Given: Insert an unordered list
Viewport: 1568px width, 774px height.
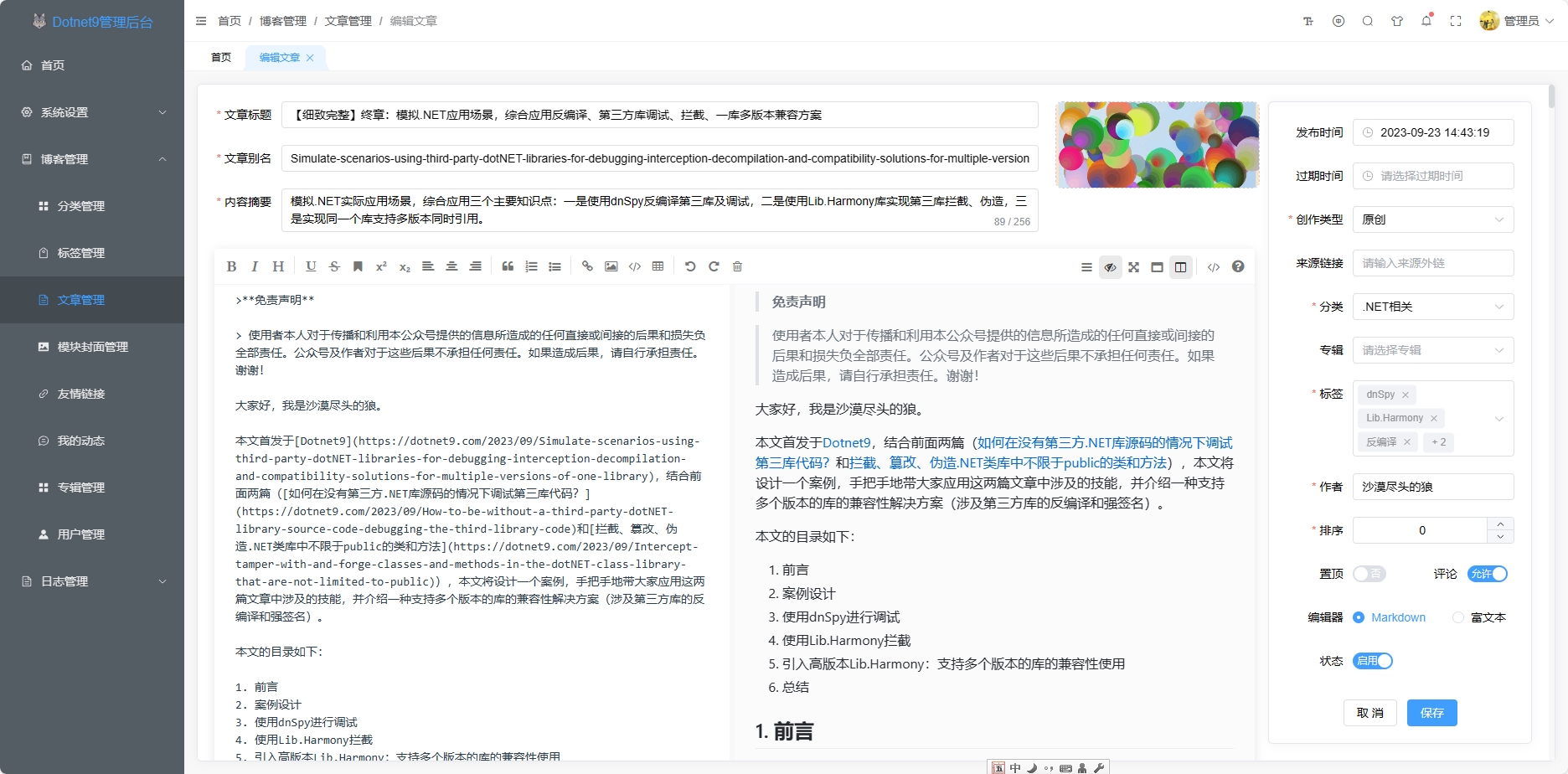Looking at the screenshot, I should click(554, 266).
